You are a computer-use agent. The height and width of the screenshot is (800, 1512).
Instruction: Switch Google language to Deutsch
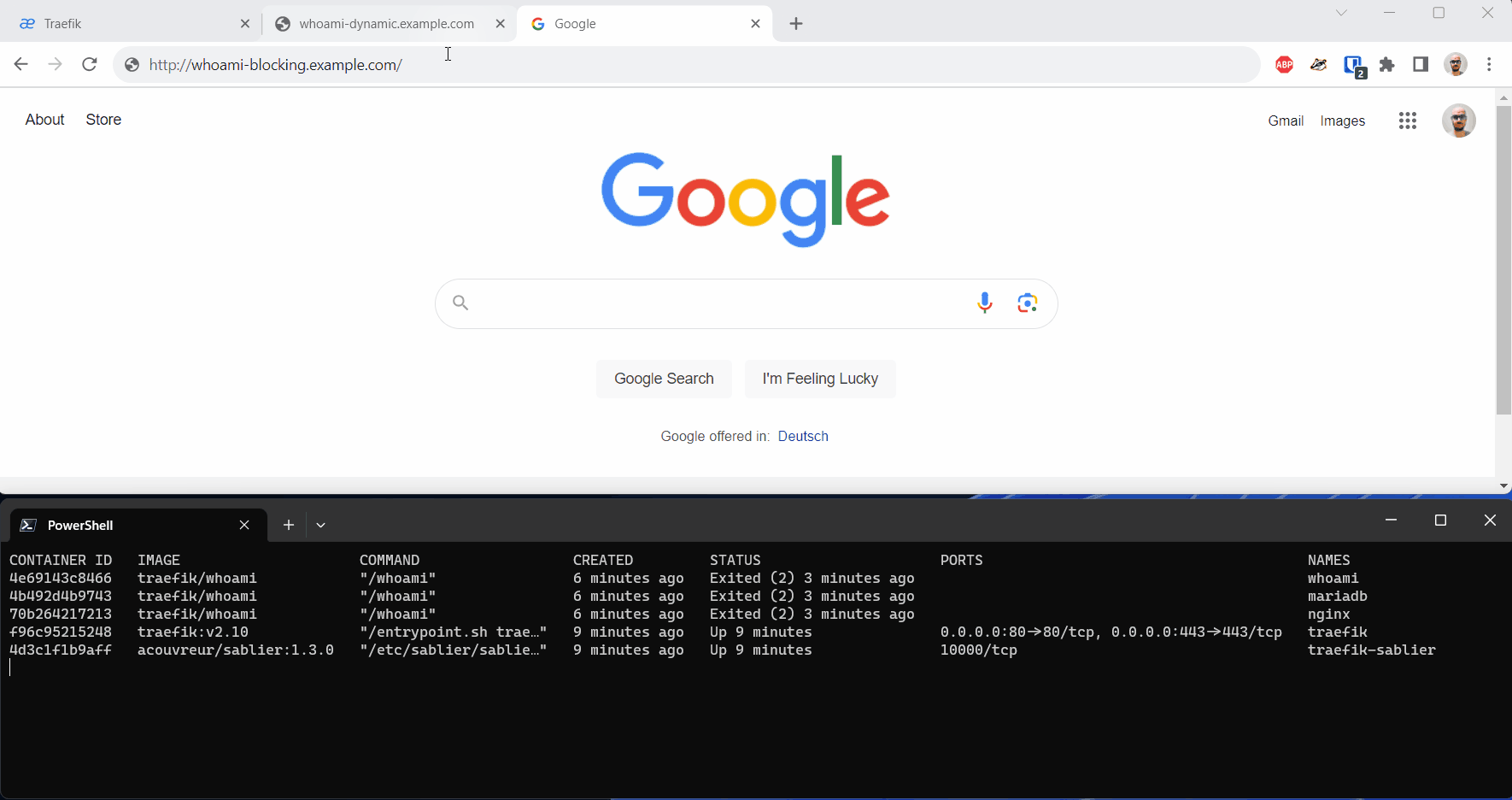(803, 436)
